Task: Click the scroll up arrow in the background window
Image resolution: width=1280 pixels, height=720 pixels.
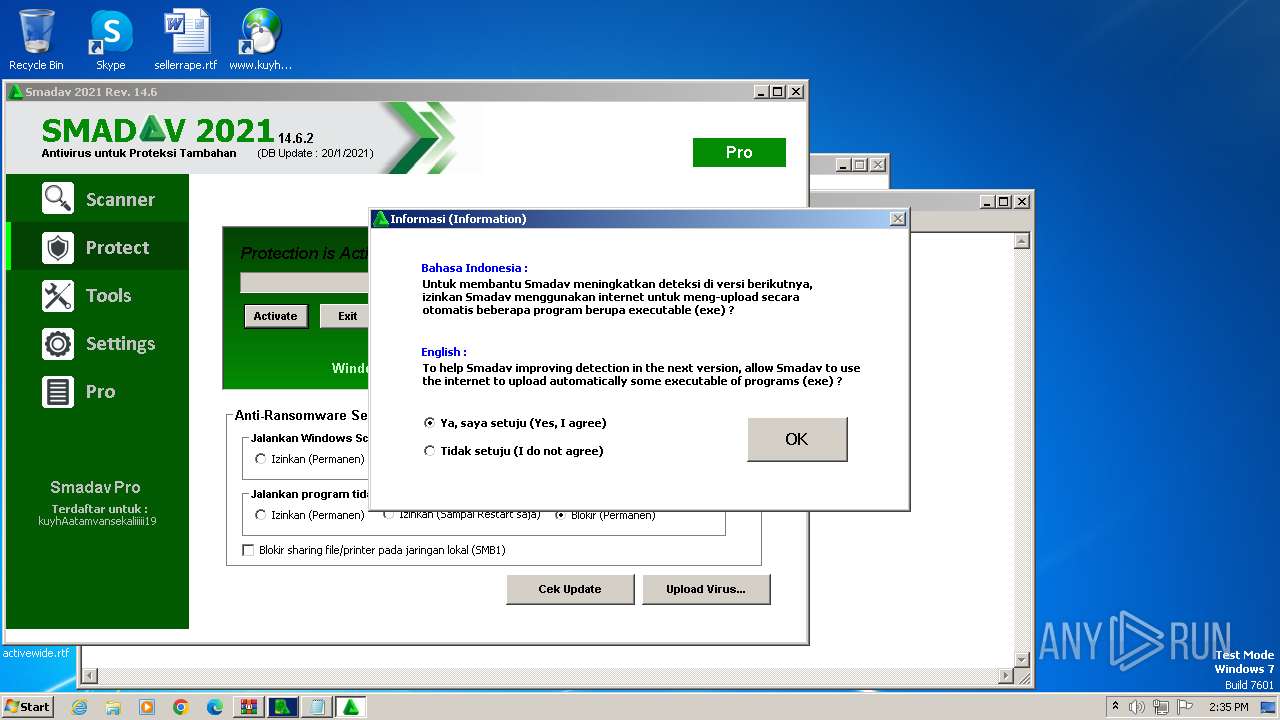Action: point(1022,241)
